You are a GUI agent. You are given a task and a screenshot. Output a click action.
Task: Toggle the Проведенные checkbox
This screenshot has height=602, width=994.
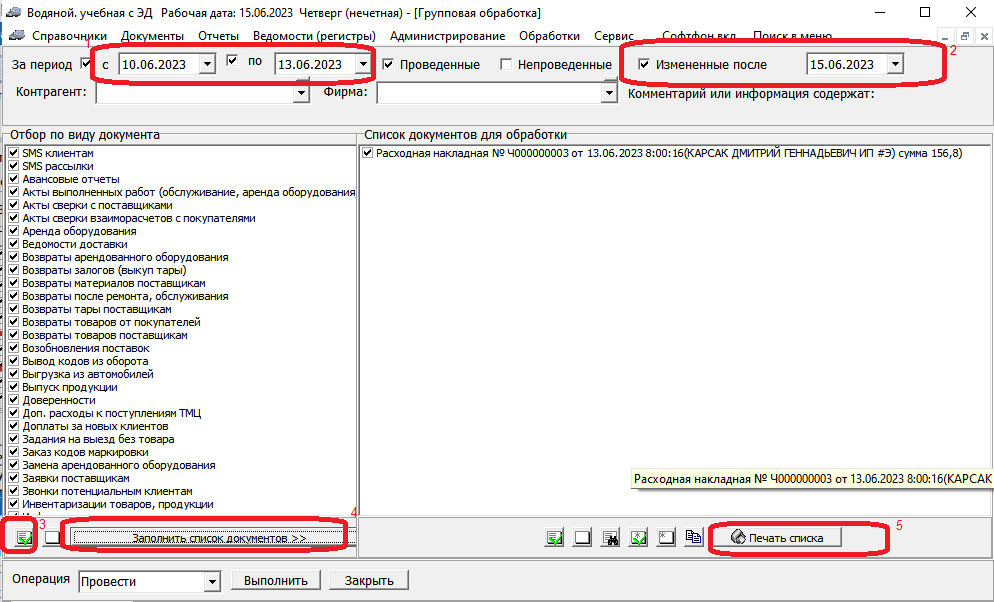[389, 65]
